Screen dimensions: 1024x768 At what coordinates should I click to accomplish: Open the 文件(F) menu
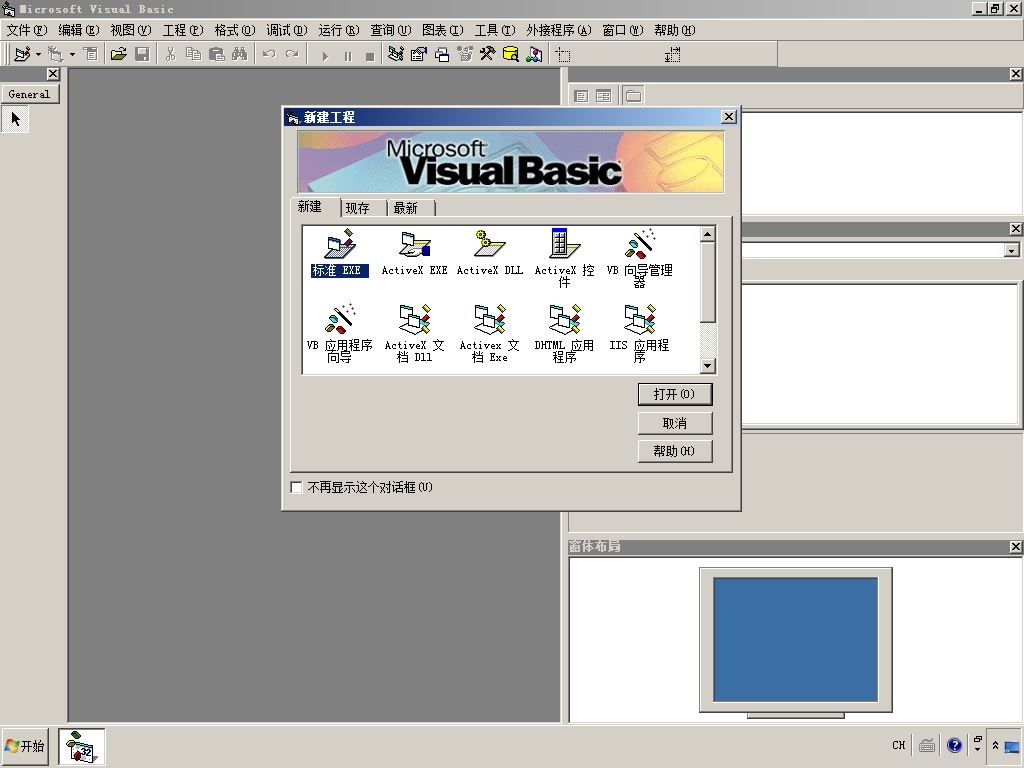(x=27, y=30)
